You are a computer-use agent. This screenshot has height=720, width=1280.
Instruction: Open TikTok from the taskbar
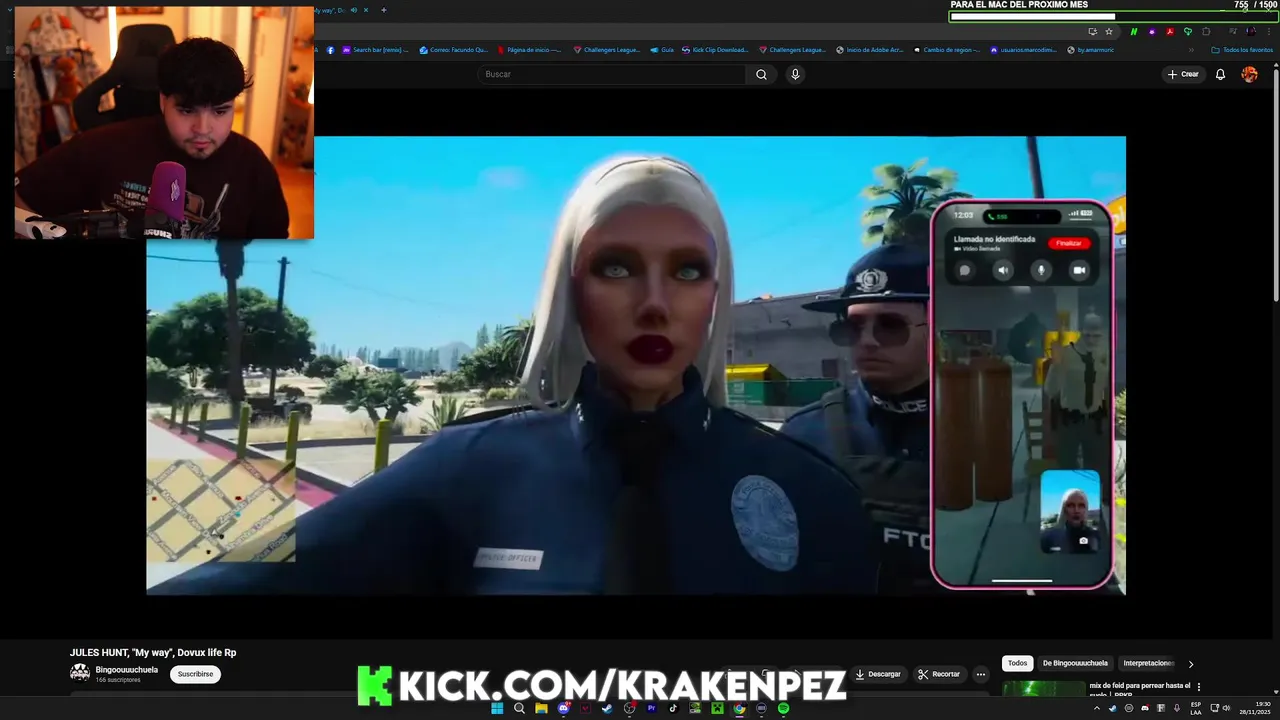point(673,708)
